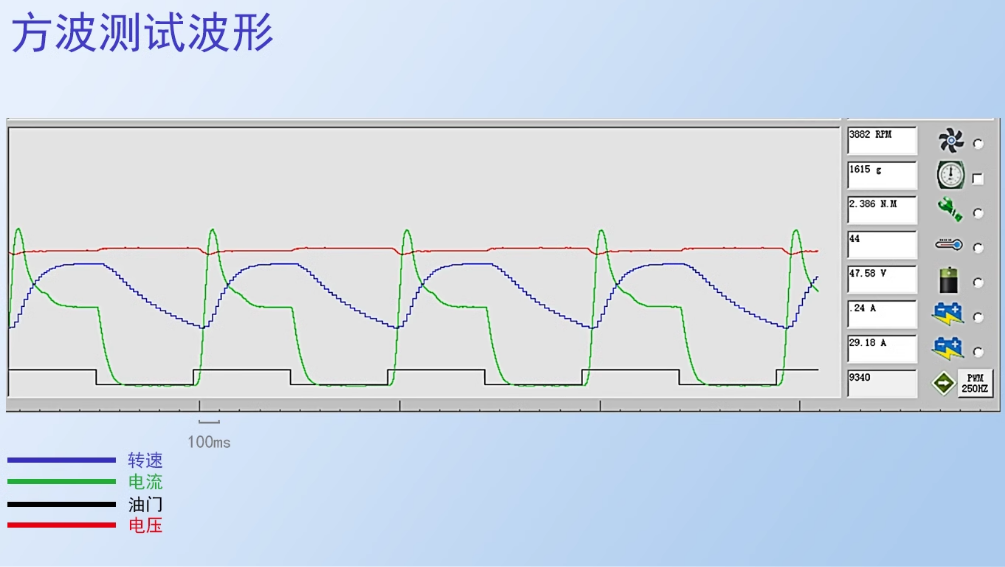Click the green torque wrench icon
The image size is (1005, 567).
click(949, 210)
